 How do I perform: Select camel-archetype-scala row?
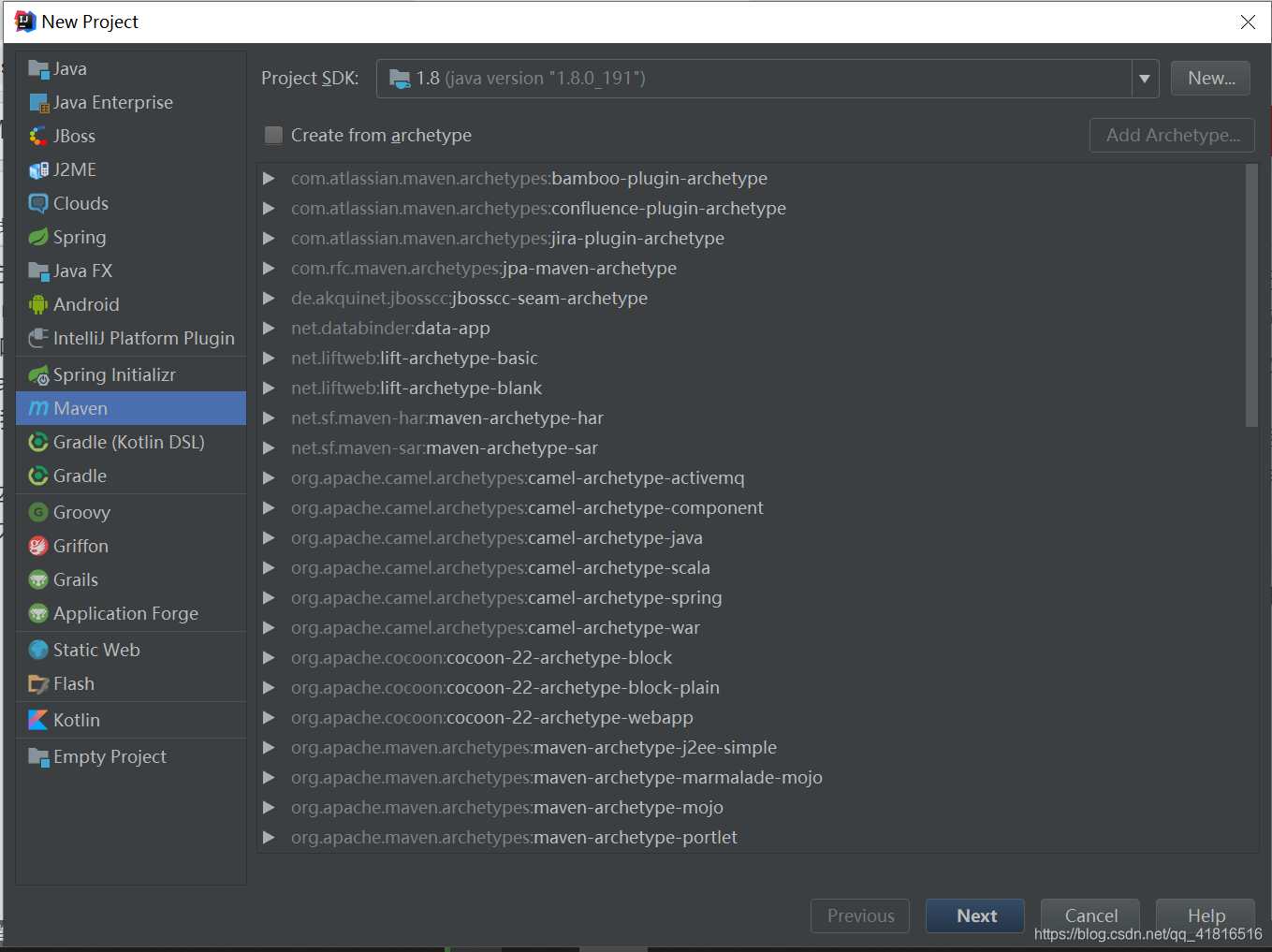[752, 567]
